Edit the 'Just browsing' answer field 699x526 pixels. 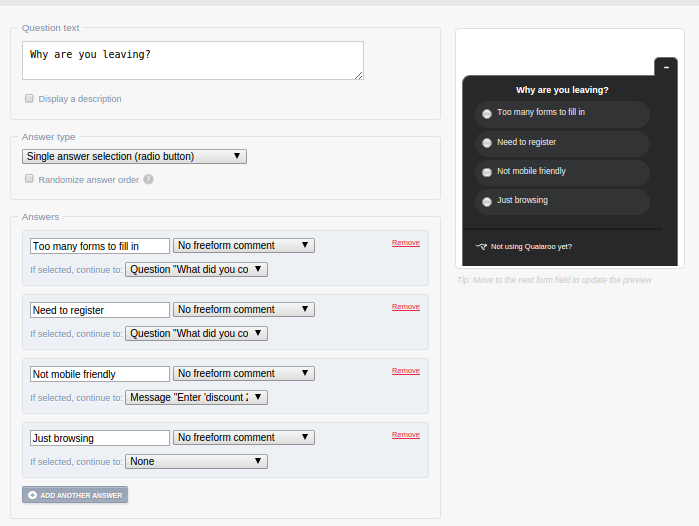100,438
